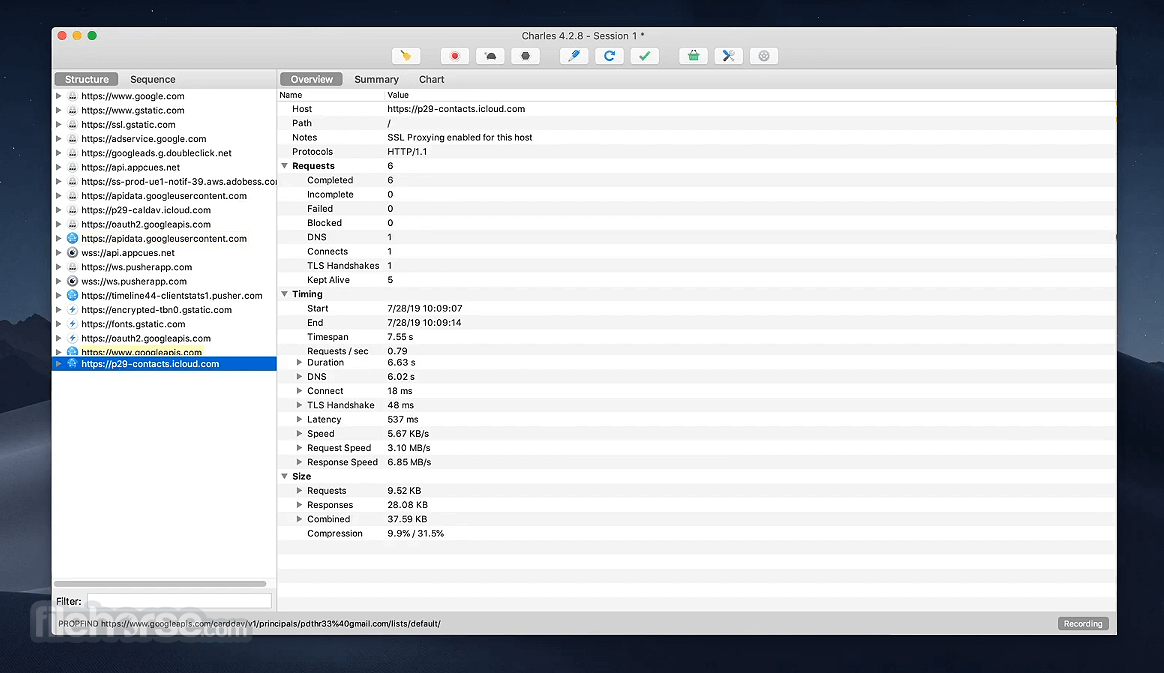
Task: Click the Recording status button
Action: [x=1083, y=624]
